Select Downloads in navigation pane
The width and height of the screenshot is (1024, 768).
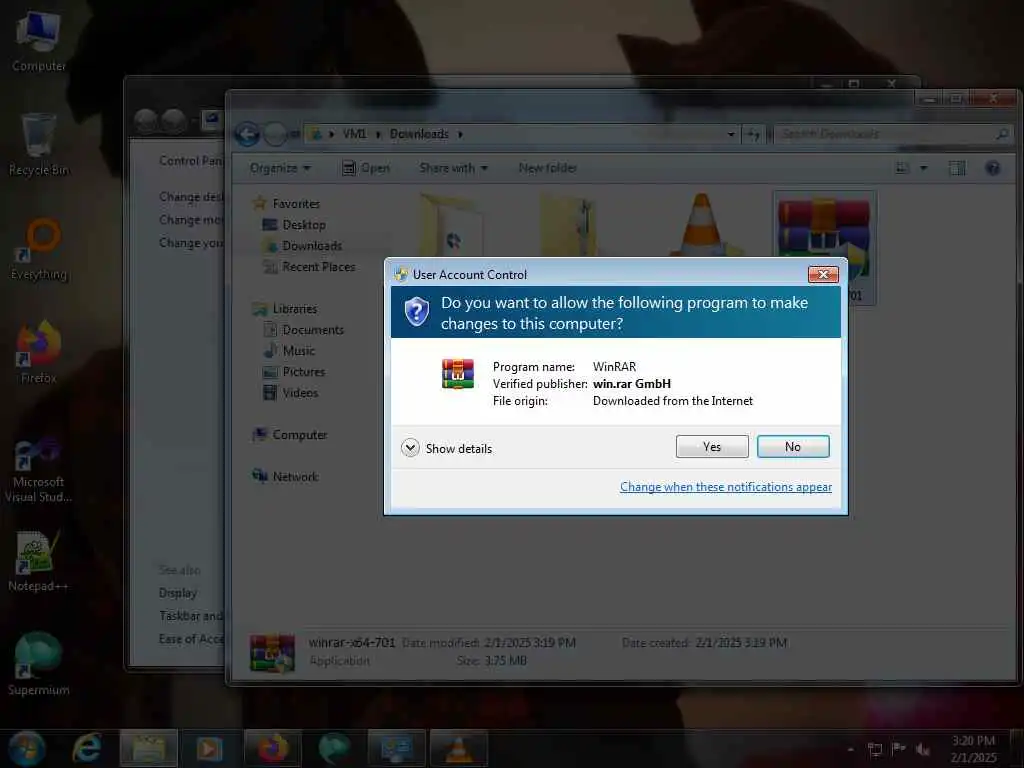302,246
